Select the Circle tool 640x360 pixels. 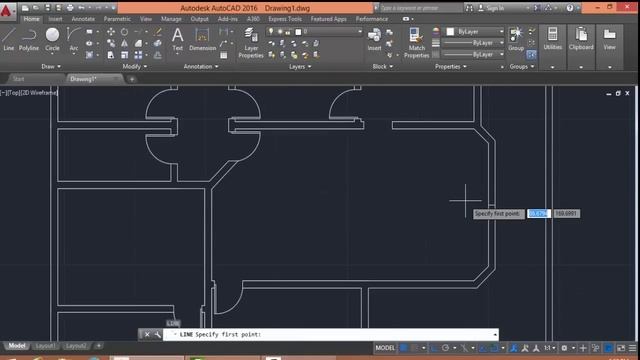pos(52,39)
